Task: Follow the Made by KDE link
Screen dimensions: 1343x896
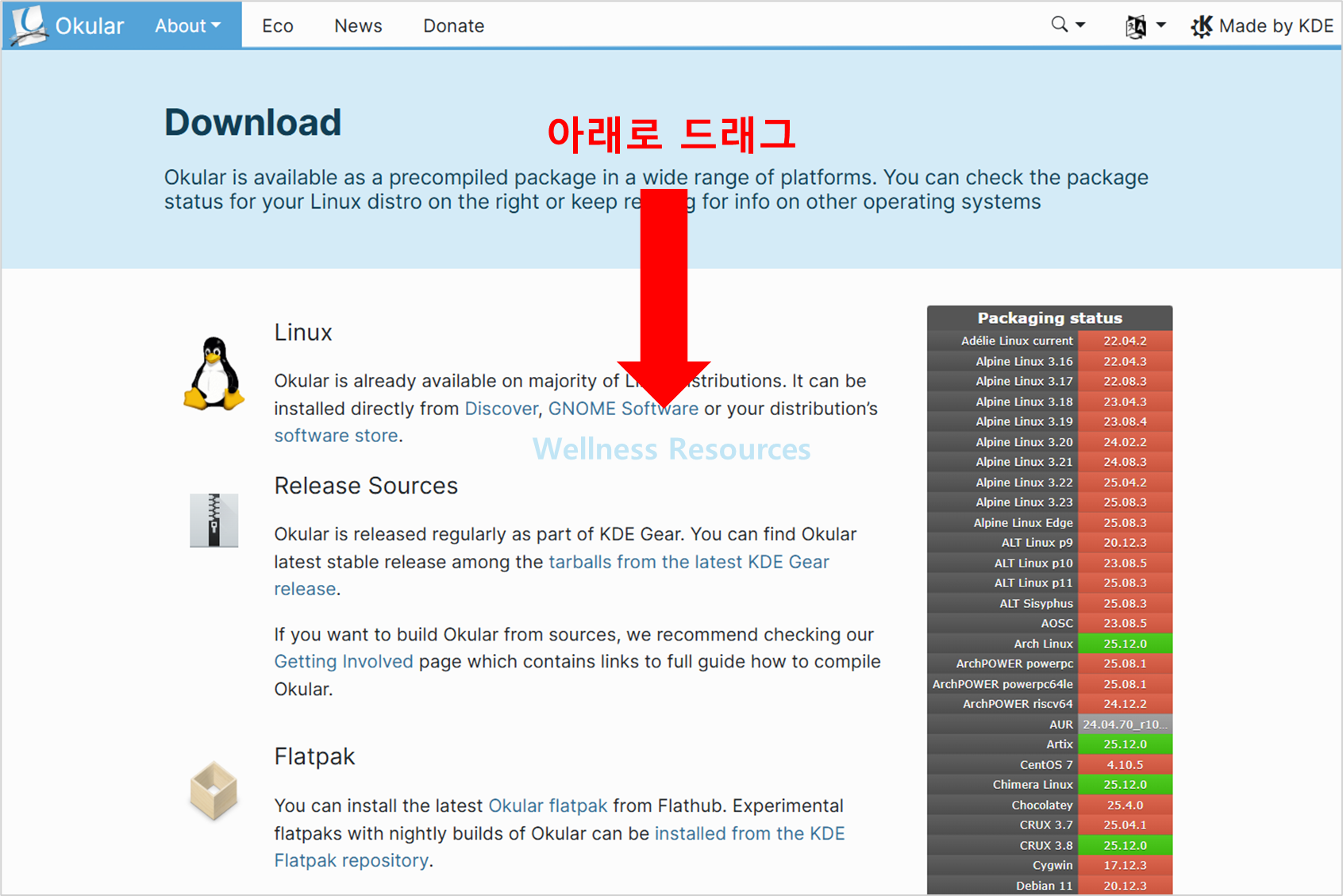Action: click(x=1262, y=26)
